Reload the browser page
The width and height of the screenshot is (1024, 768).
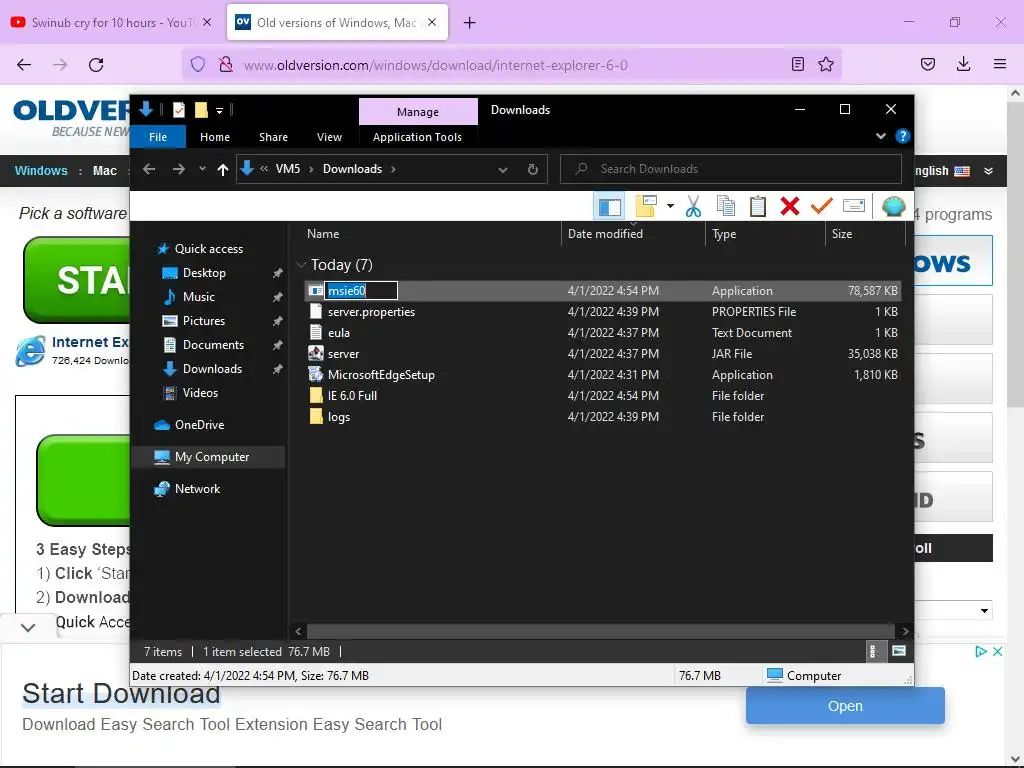click(x=96, y=65)
